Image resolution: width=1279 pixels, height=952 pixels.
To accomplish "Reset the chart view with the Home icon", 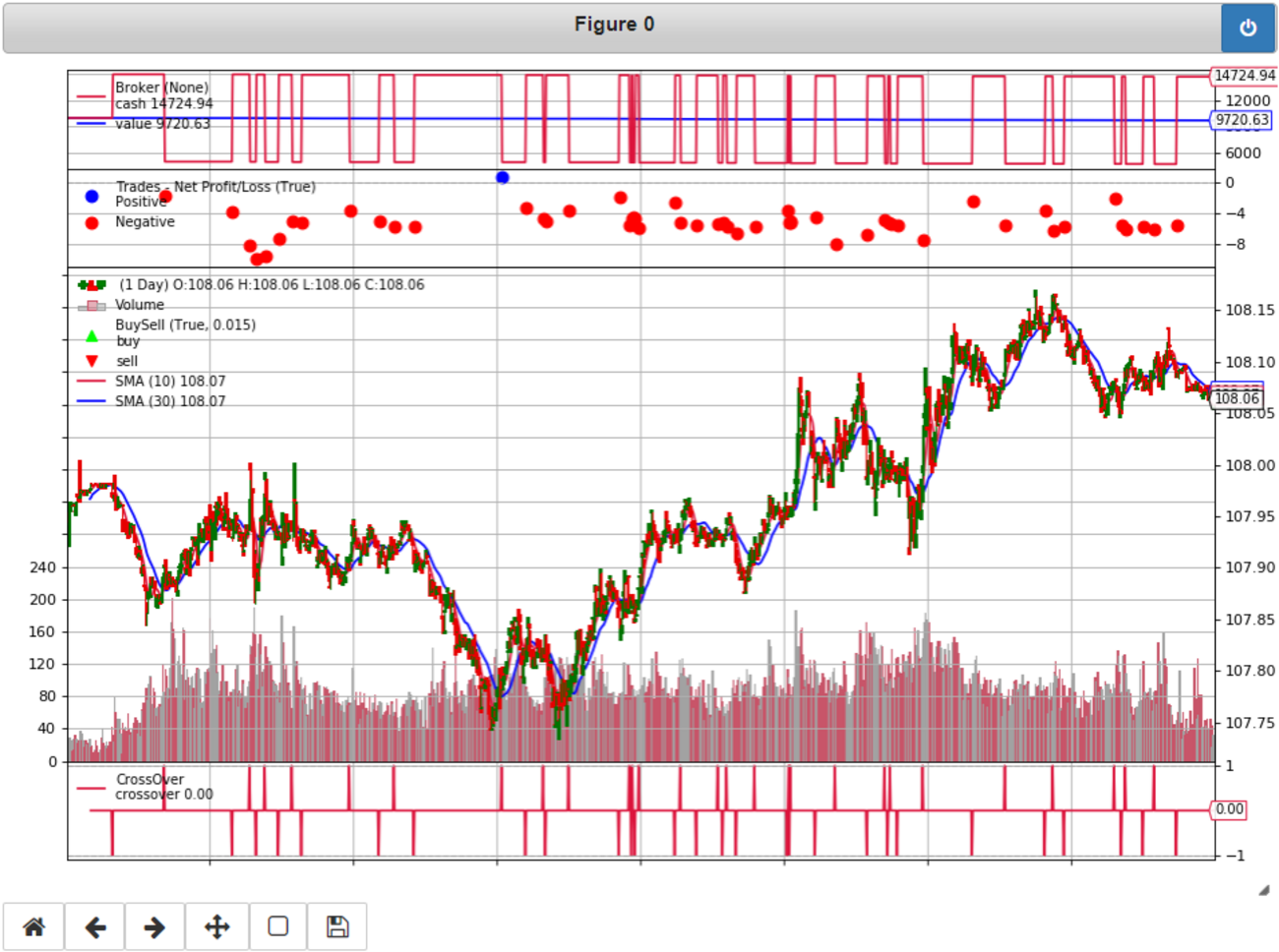I will [x=34, y=926].
